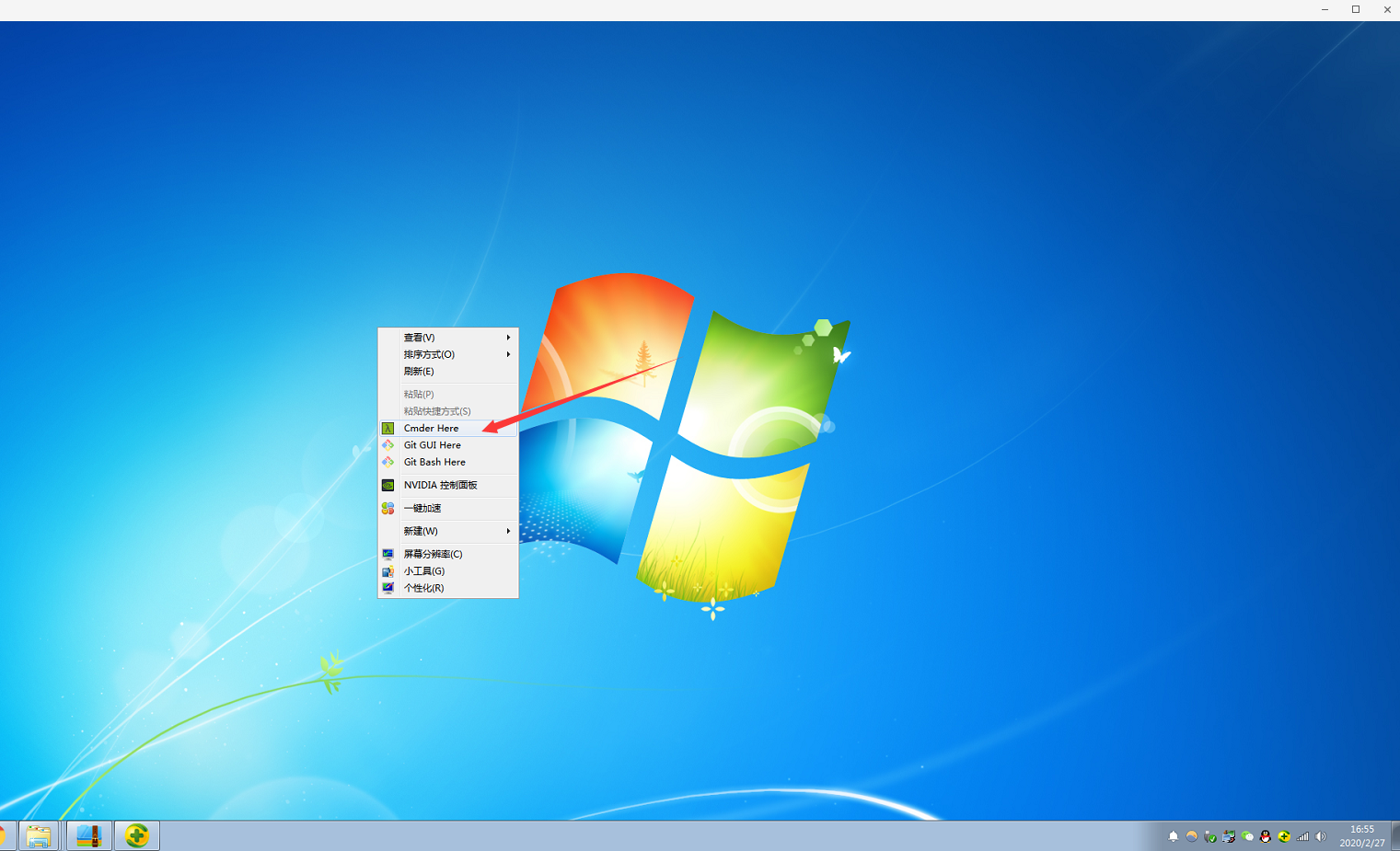Click the safely remove hardware USB tray icon
Viewport: 1400px width, 851px height.
click(1210, 836)
